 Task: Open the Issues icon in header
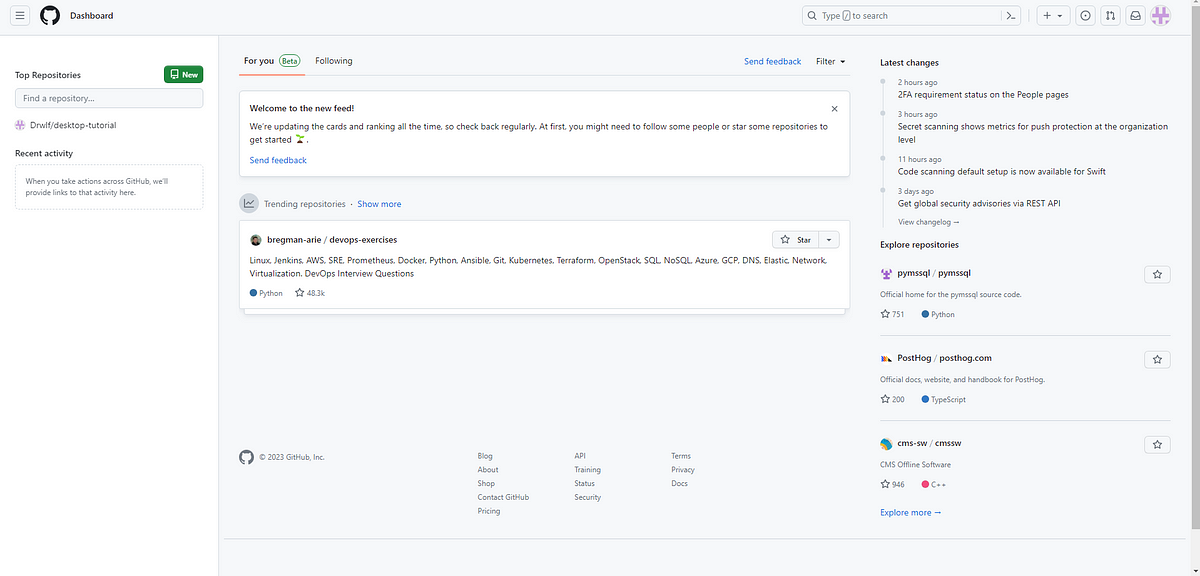tap(1085, 16)
